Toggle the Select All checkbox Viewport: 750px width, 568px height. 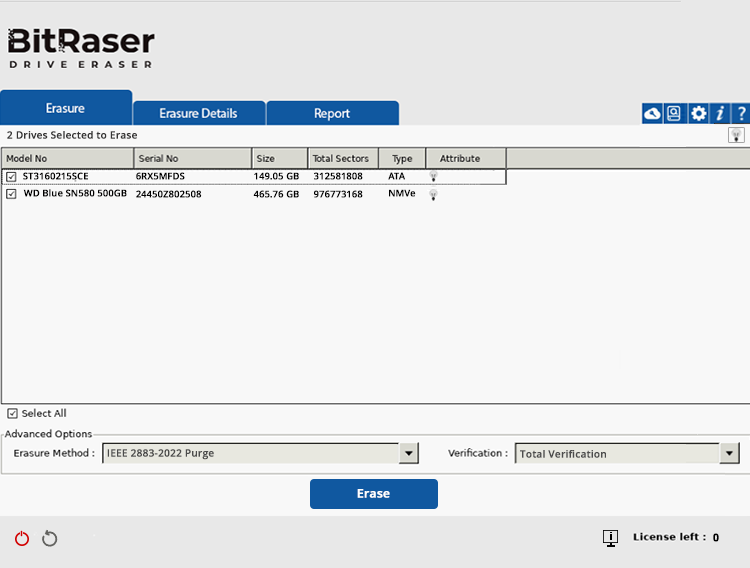pos(12,413)
